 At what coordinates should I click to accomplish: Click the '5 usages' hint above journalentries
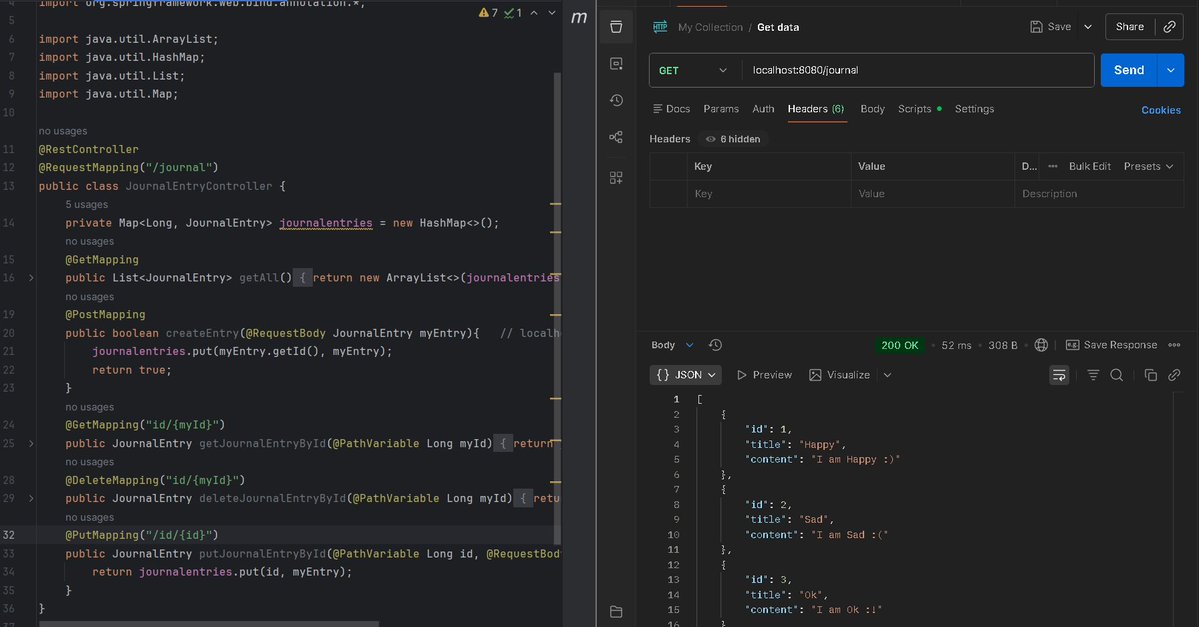[x=86, y=205]
